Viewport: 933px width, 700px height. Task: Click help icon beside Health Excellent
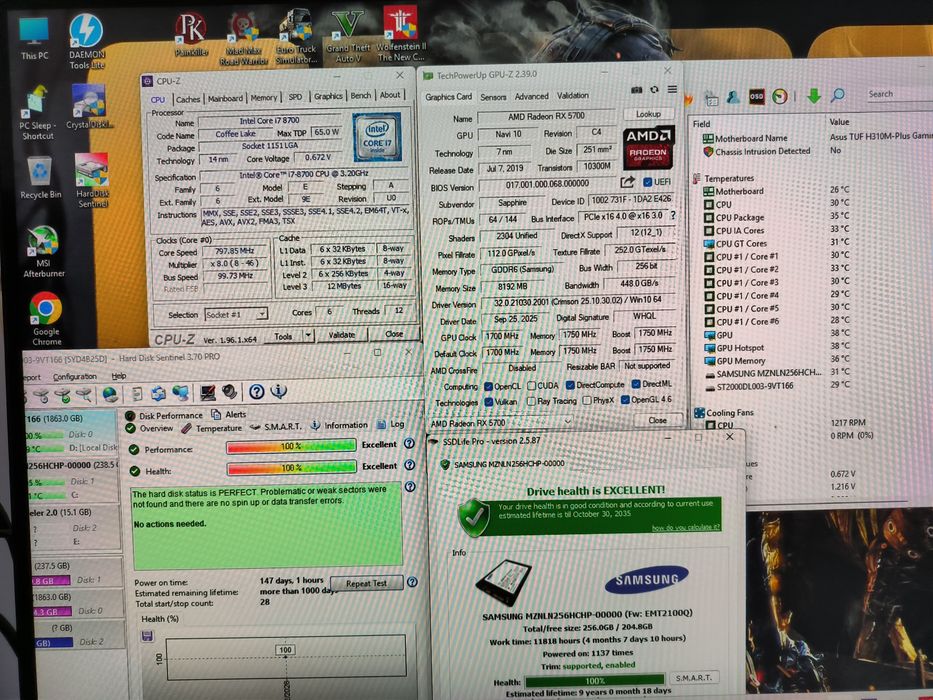click(x=409, y=465)
